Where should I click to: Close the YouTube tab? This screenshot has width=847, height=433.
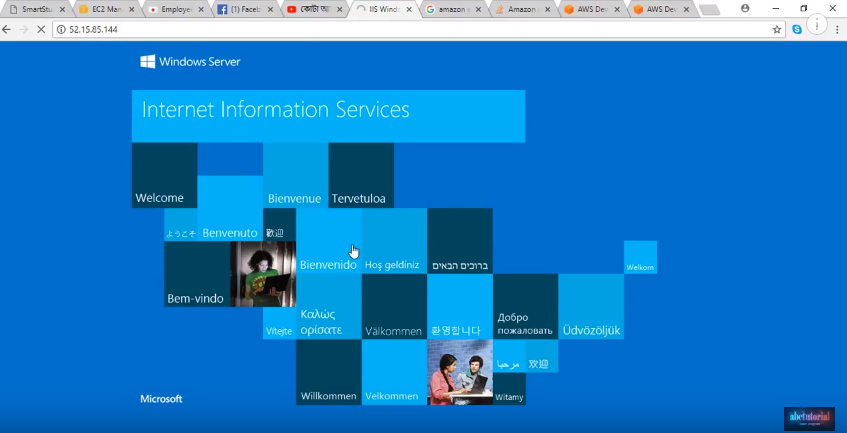click(x=340, y=9)
